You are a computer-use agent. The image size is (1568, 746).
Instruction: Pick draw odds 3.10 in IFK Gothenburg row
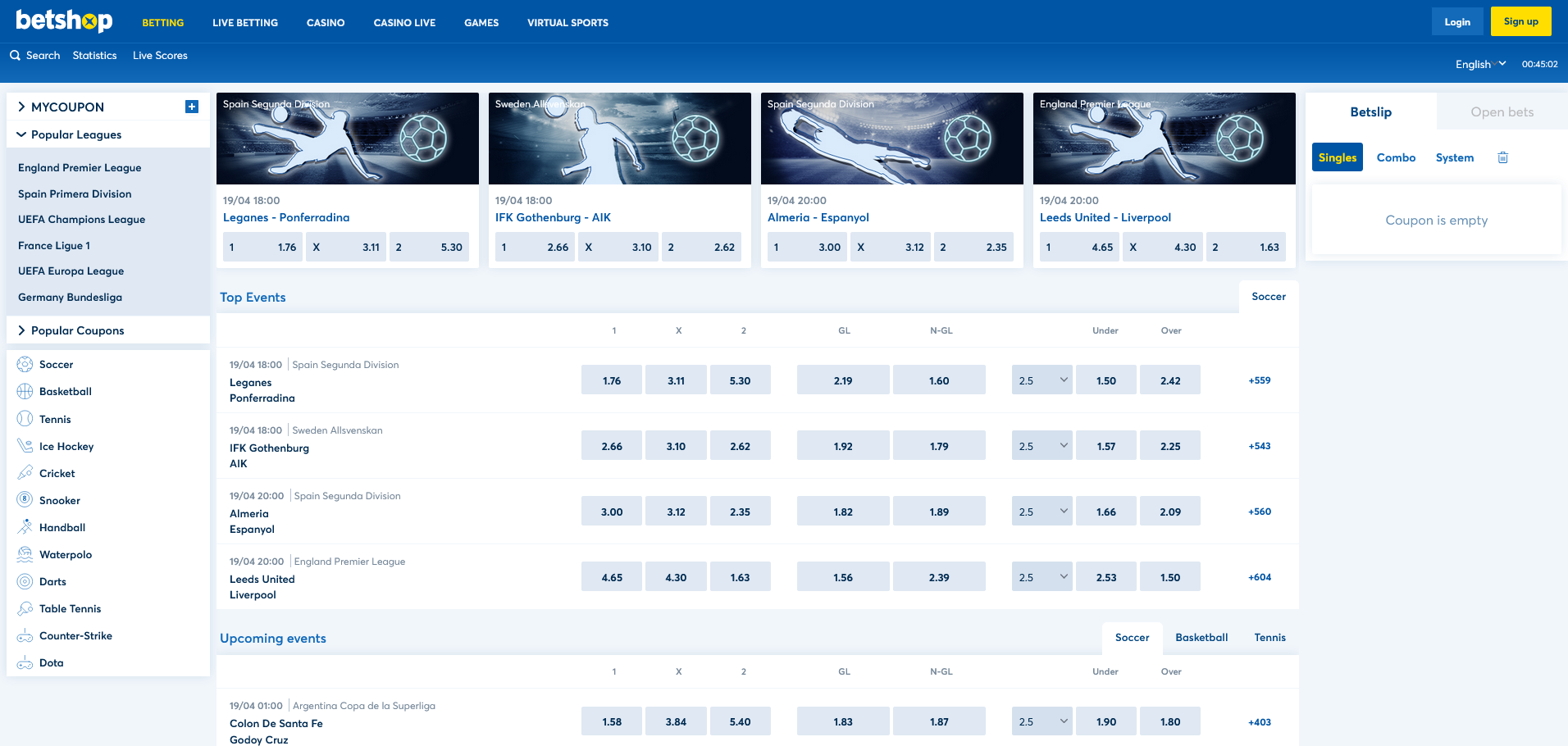pyautogui.click(x=676, y=446)
